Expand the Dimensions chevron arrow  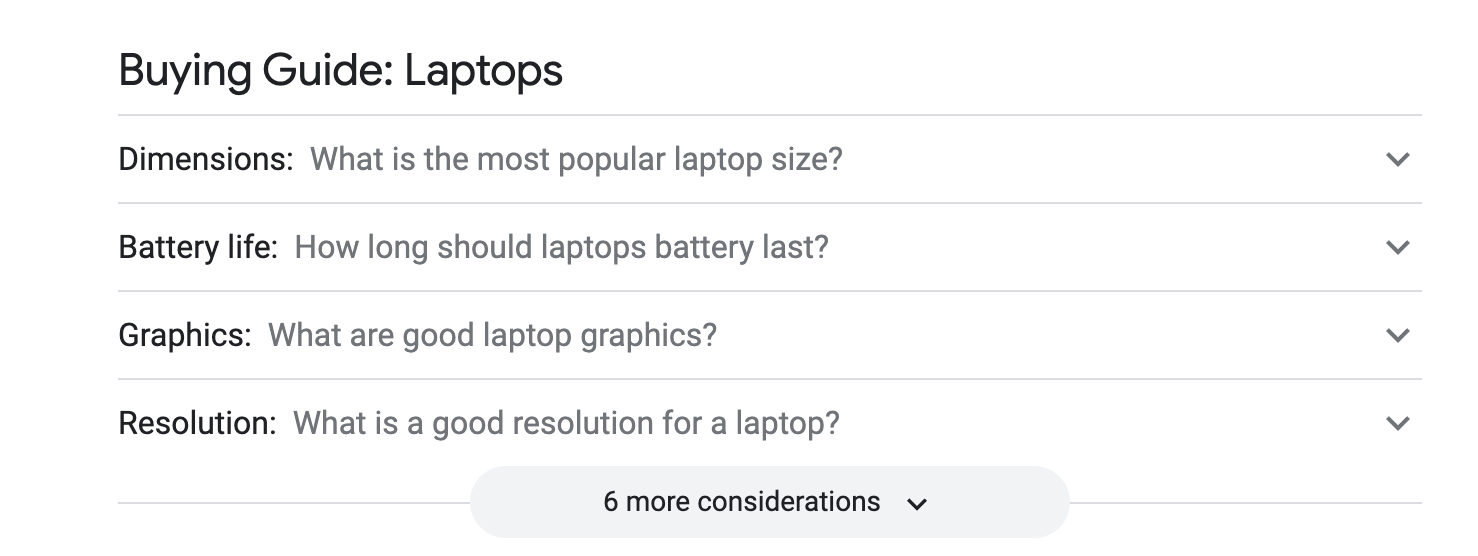pyautogui.click(x=1398, y=159)
